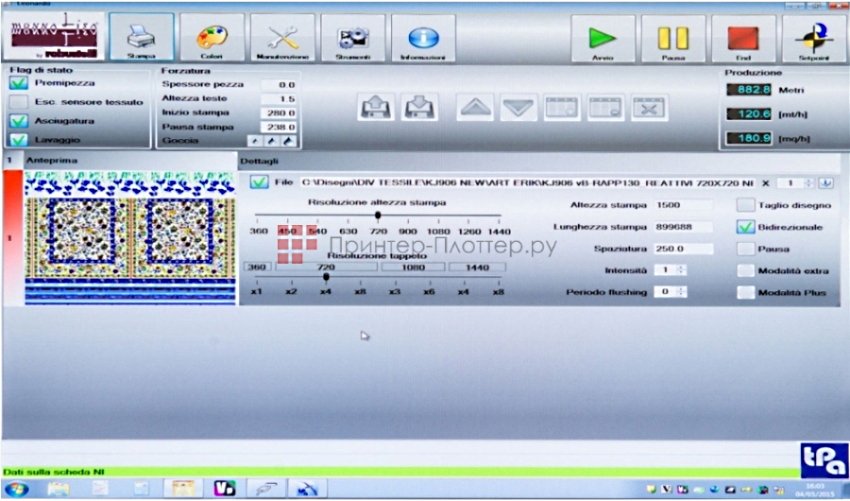Pause the print with Pausa button
850x501 pixels.
[673, 38]
